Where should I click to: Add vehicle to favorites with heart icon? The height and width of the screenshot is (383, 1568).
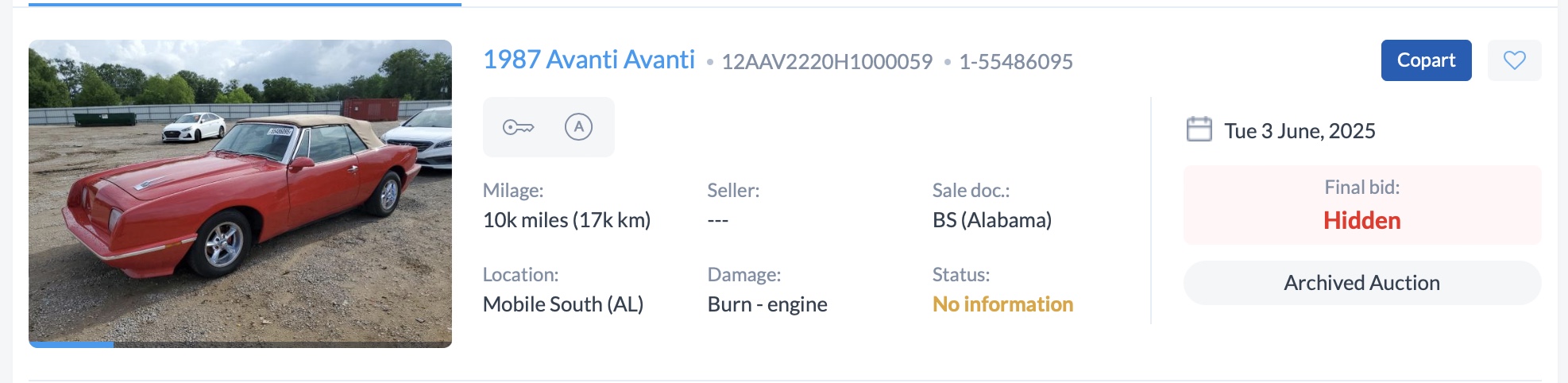[x=1514, y=60]
